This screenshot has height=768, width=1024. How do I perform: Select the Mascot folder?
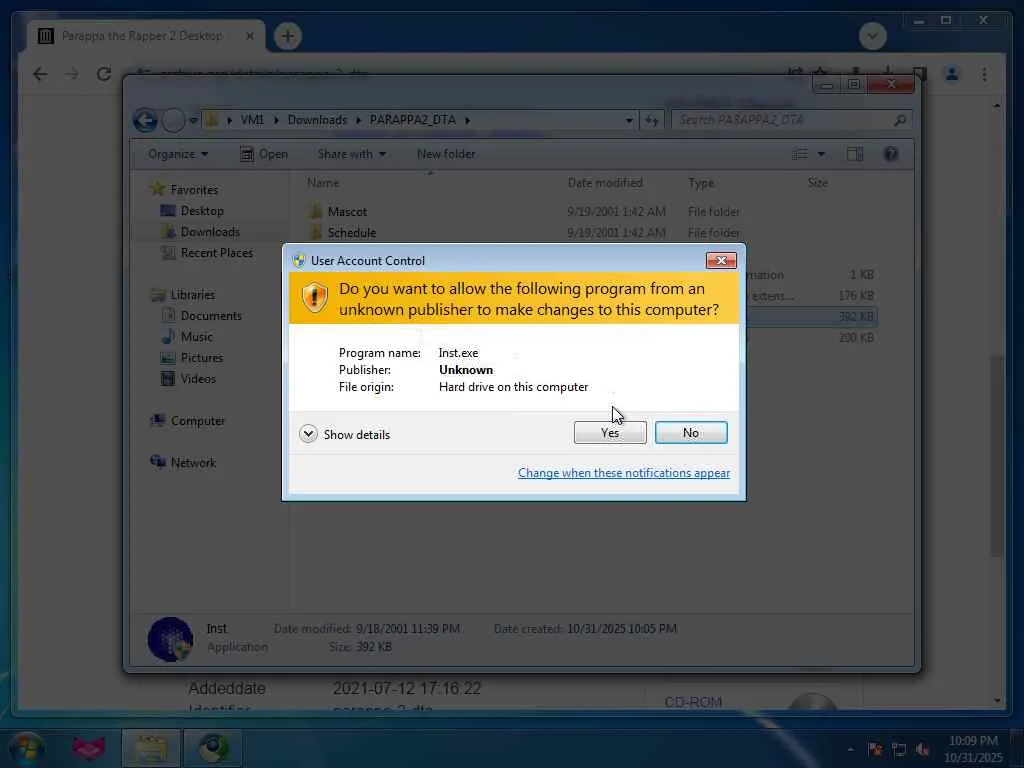coord(347,212)
